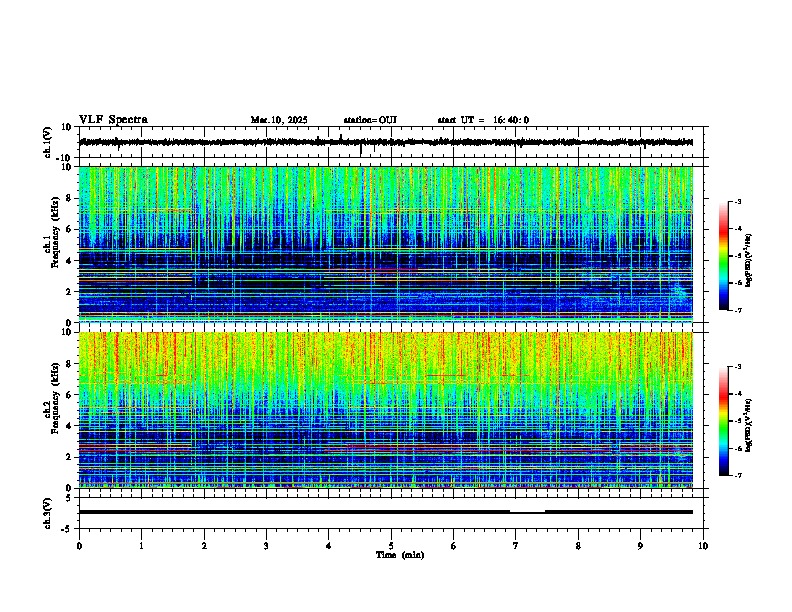Click inside the ch.1 spectrogram panel

tap(386, 244)
